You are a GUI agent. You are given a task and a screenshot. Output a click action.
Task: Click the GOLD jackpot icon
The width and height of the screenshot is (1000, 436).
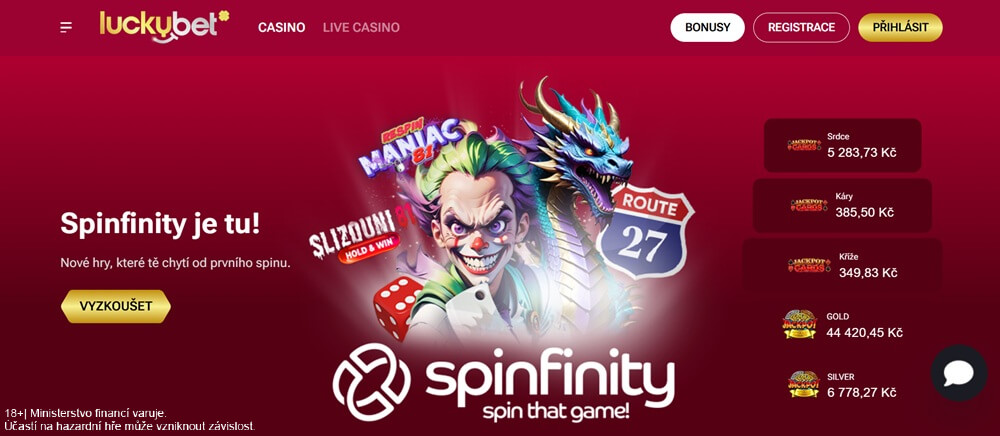pyautogui.click(x=800, y=324)
